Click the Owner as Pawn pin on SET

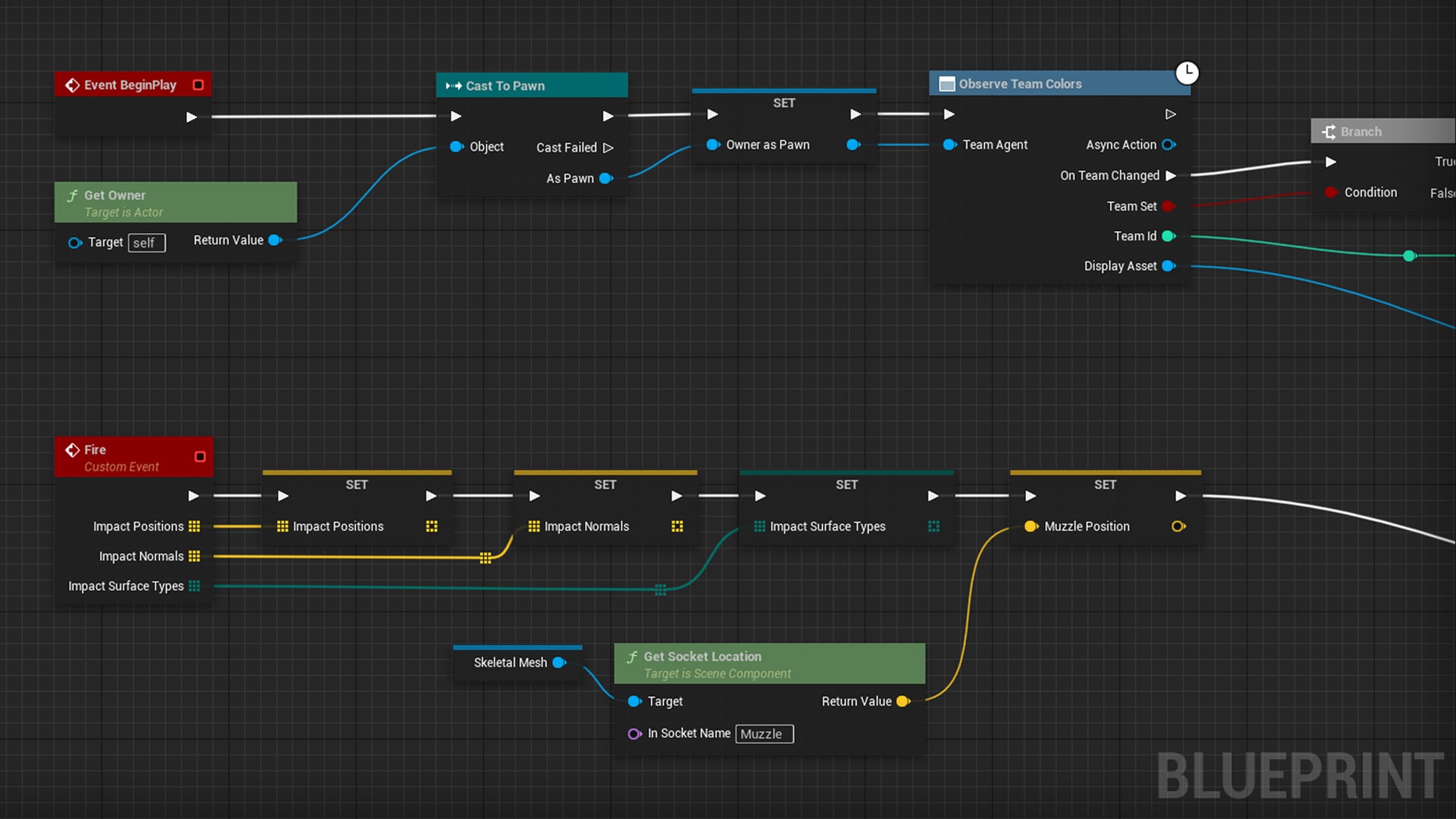tap(712, 145)
